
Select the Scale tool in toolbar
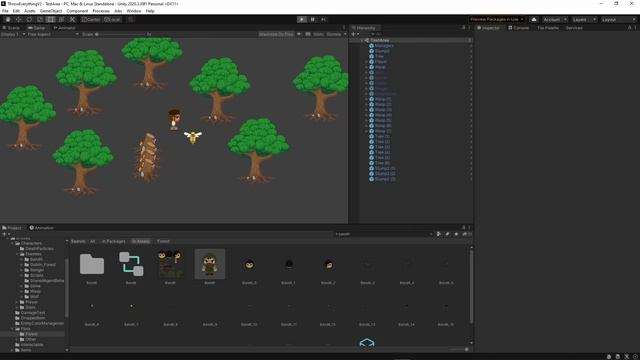[40, 19]
